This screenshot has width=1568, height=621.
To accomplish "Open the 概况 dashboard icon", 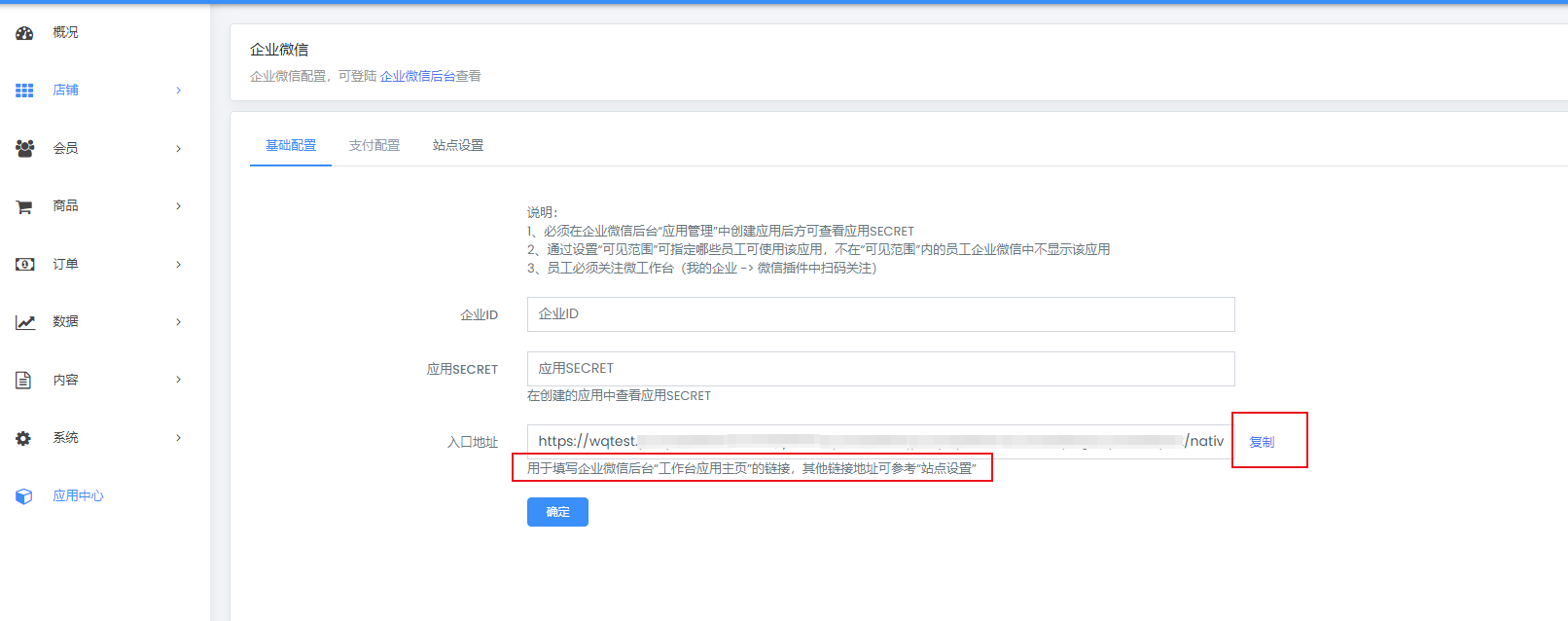I will 24,33.
